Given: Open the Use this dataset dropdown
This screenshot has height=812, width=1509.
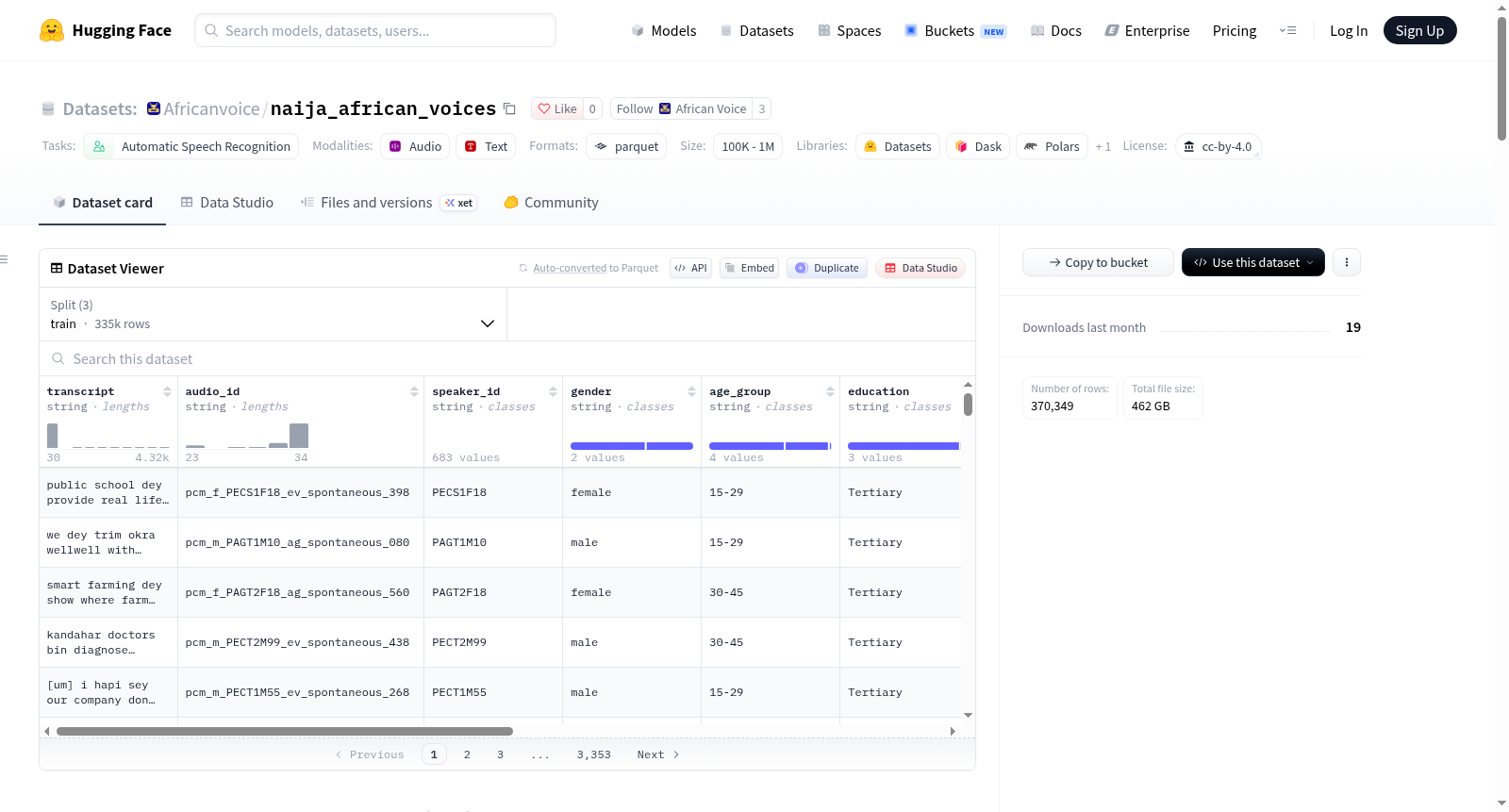Looking at the screenshot, I should tap(1253, 262).
